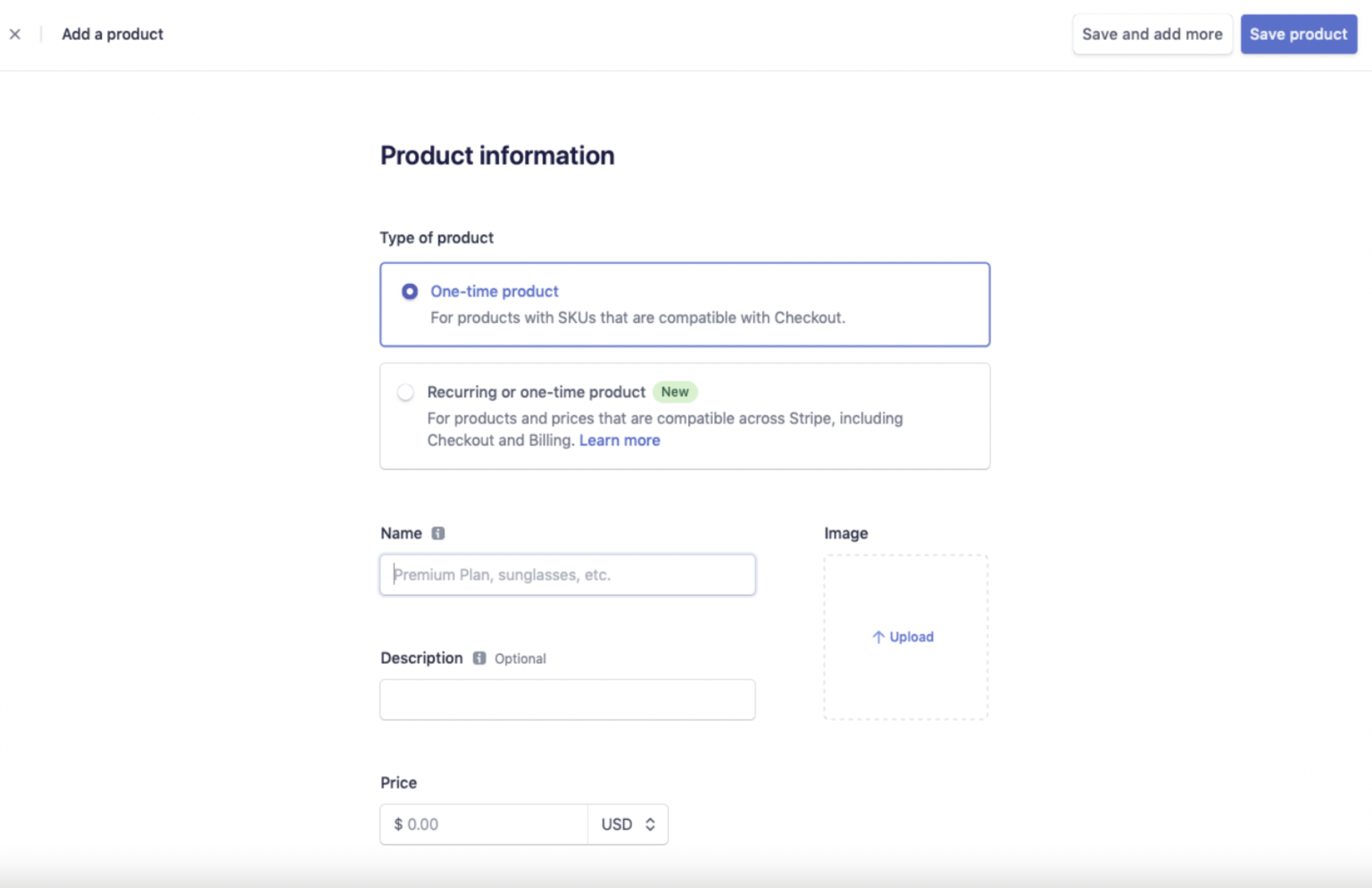
Task: Click the Save and add more button
Action: click(1152, 34)
